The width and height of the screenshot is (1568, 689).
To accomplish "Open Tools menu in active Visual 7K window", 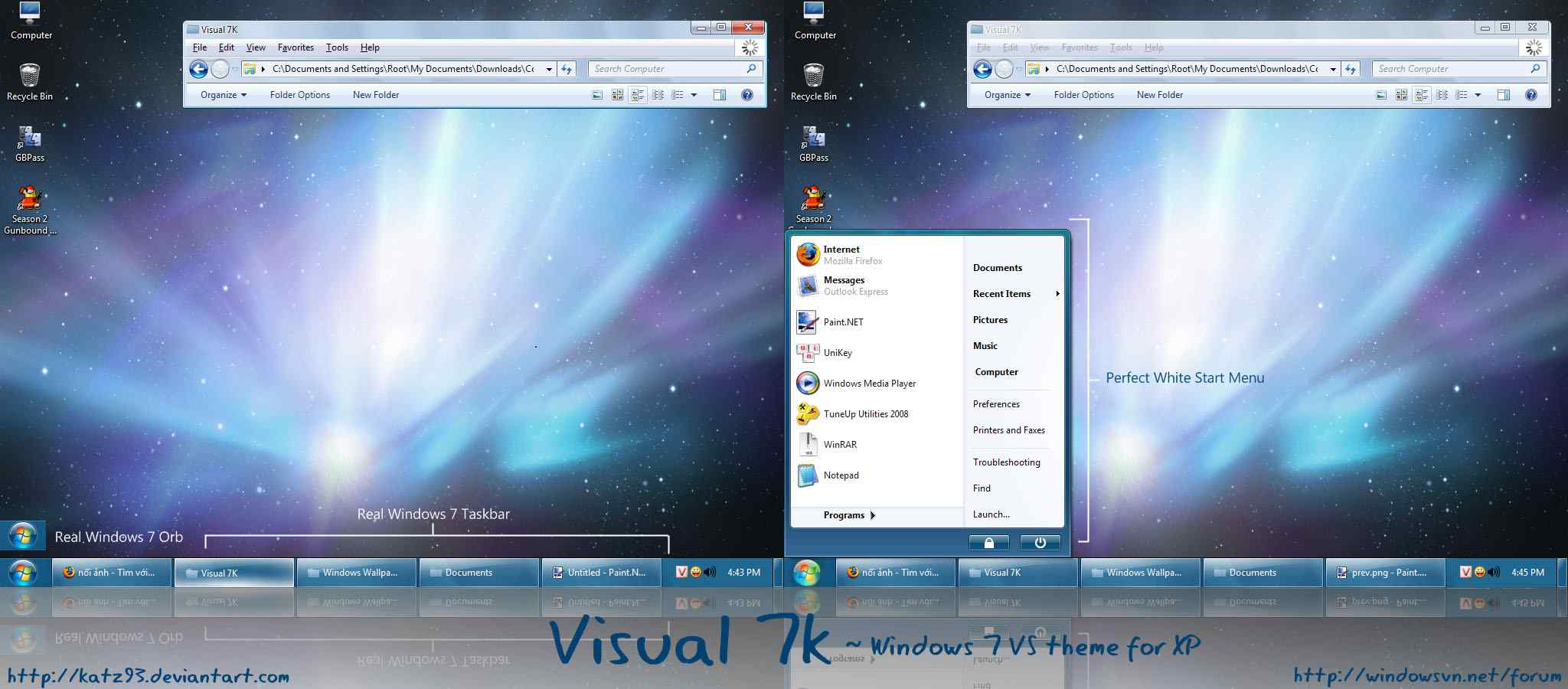I will click(x=337, y=47).
